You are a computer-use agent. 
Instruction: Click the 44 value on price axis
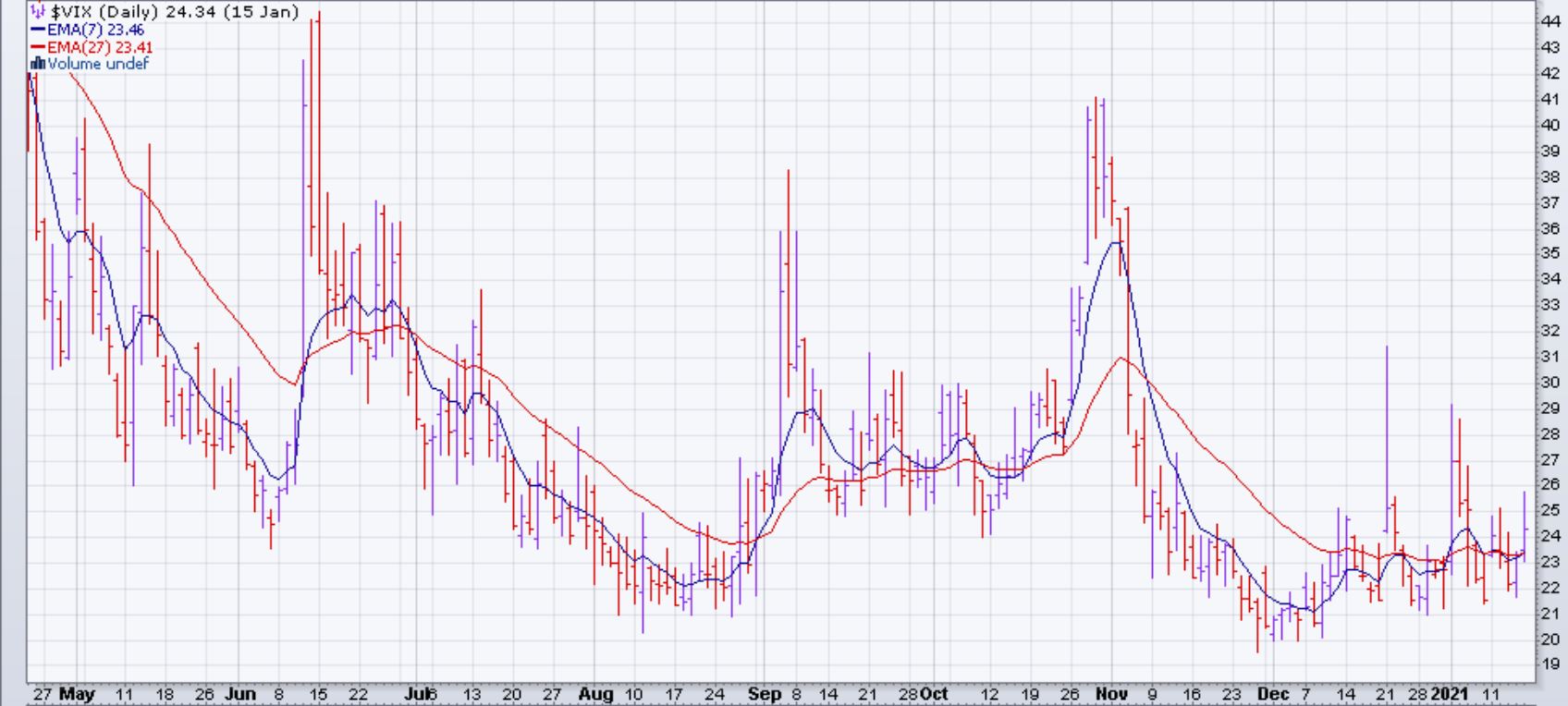(x=1550, y=21)
